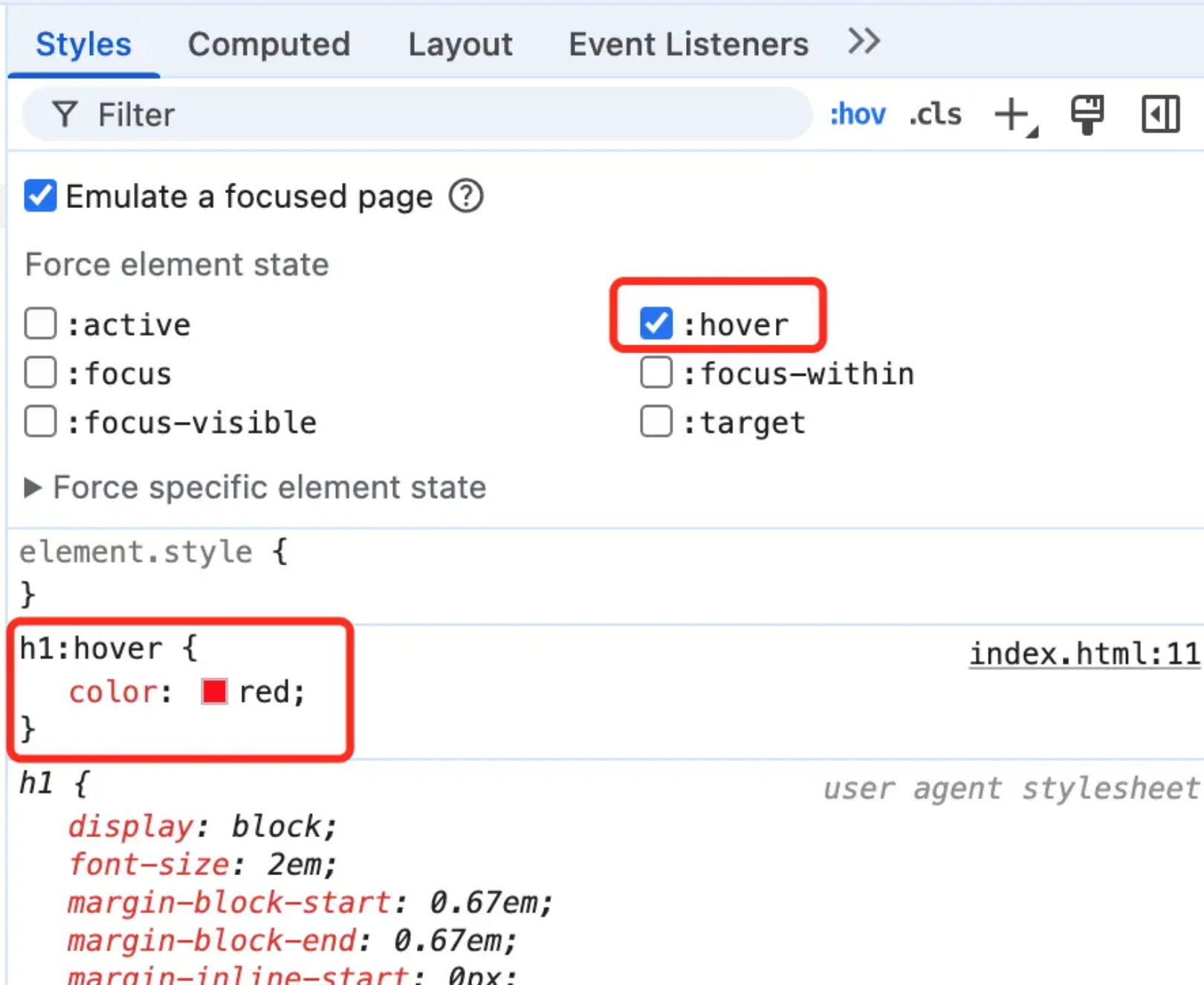Switch to the Styles tab
Image resolution: width=1204 pixels, height=985 pixels.
pyautogui.click(x=83, y=45)
